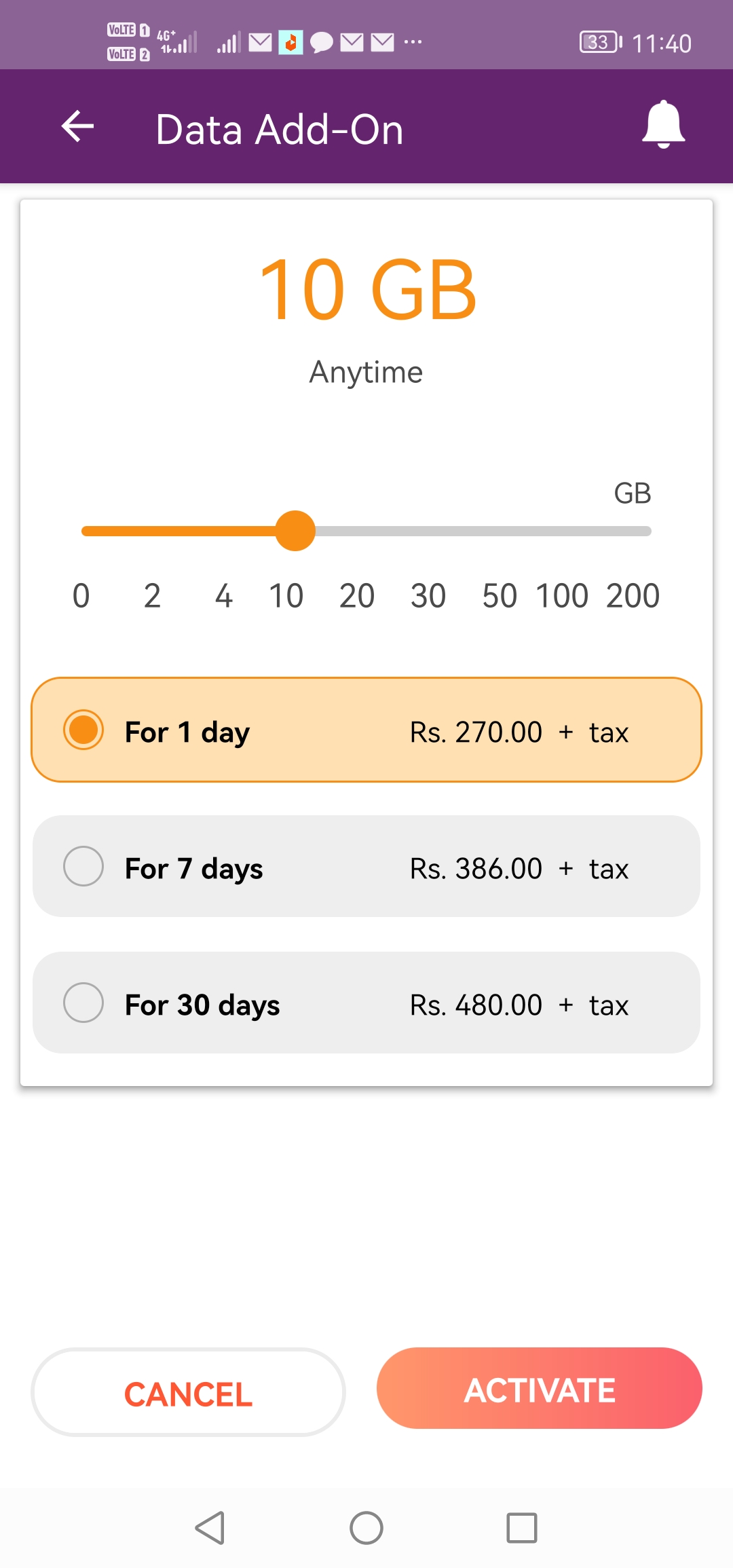Tap the battery indicator in status bar
Screen dimensions: 733x1568
pos(601,43)
